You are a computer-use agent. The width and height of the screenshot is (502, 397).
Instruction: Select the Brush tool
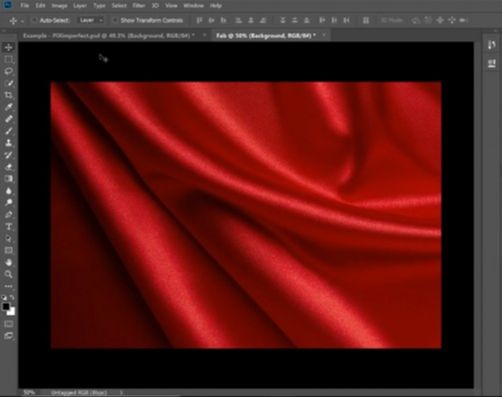point(9,131)
